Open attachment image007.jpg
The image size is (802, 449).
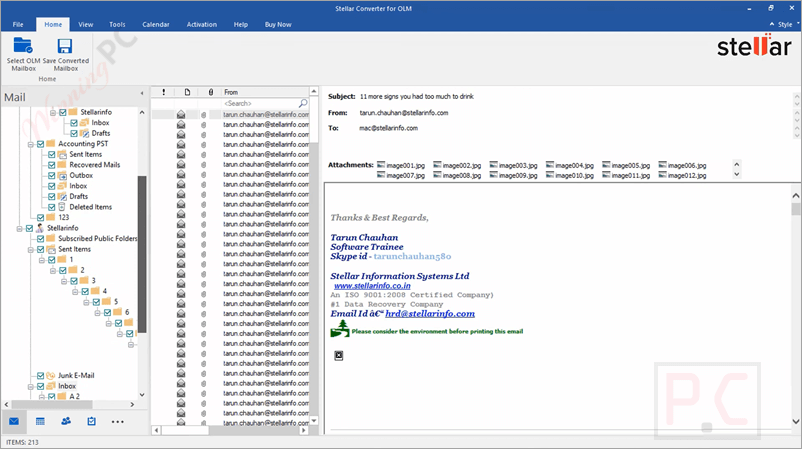click(401, 175)
